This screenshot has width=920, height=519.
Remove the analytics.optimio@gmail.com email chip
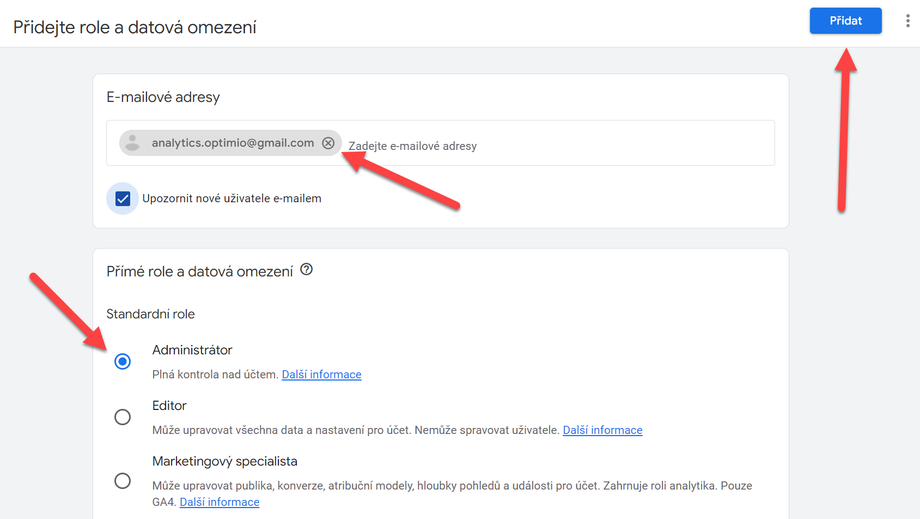pos(328,143)
